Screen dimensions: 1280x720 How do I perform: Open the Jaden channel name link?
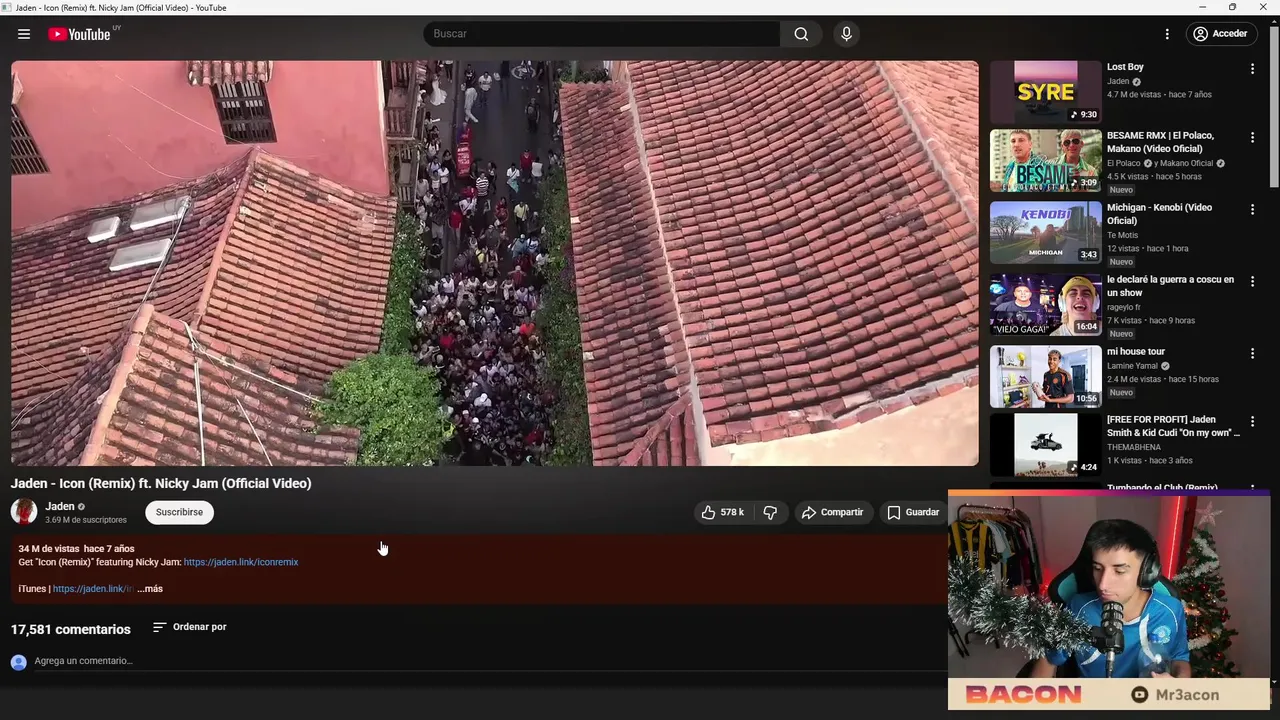point(60,506)
